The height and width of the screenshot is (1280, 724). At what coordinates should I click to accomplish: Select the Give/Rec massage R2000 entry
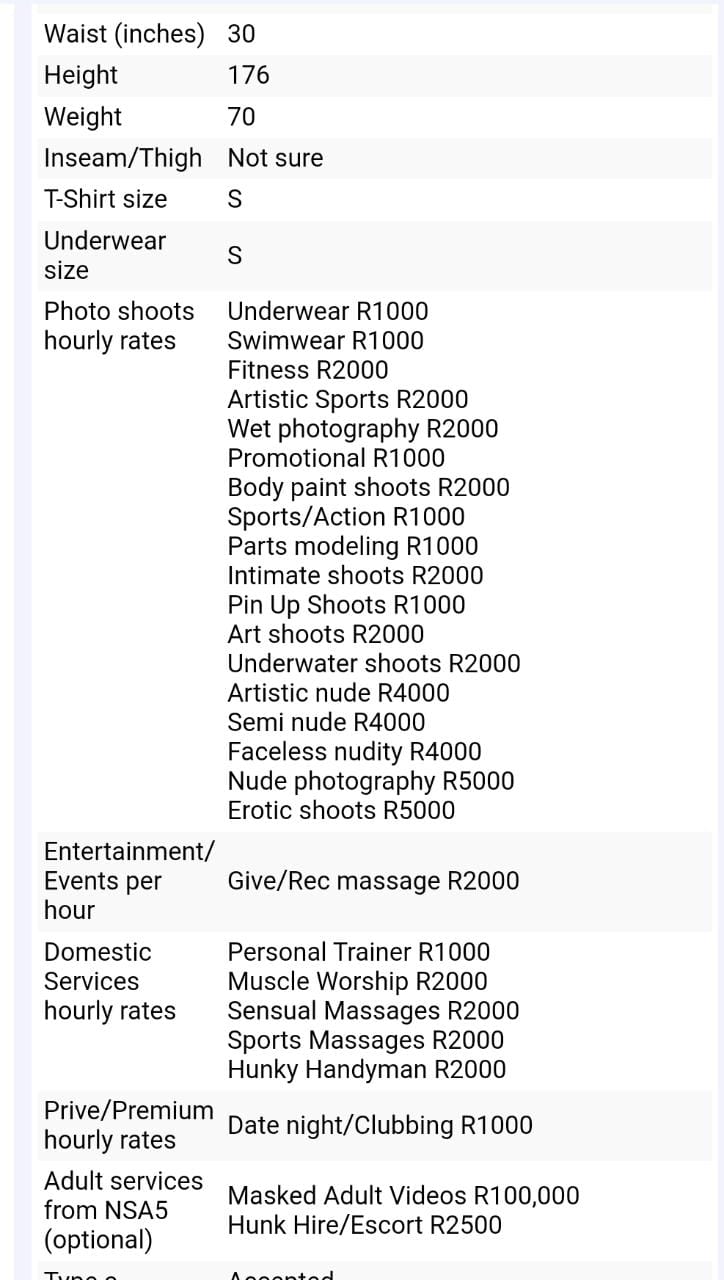(x=373, y=881)
